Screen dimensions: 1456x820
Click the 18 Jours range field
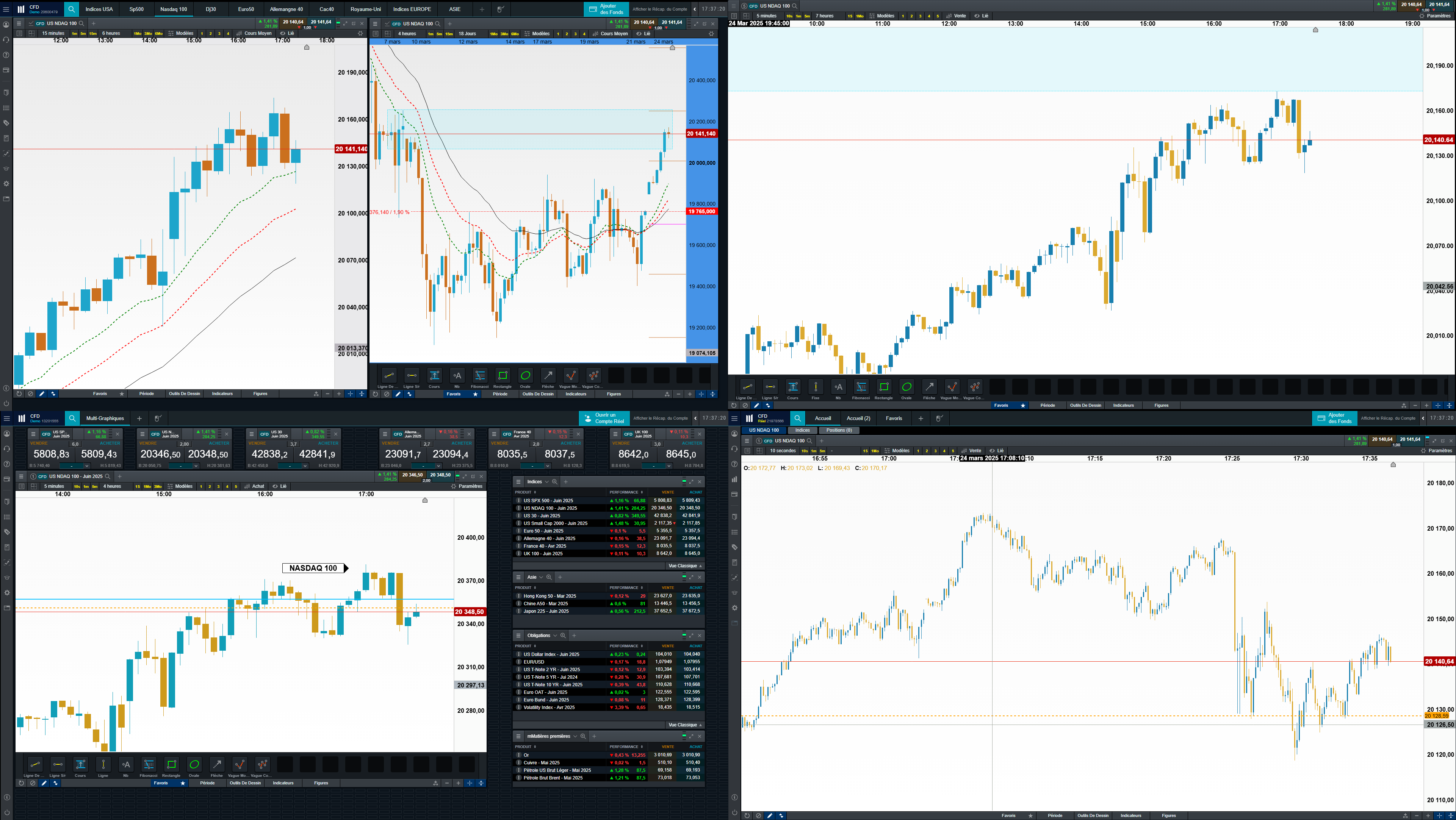click(467, 34)
